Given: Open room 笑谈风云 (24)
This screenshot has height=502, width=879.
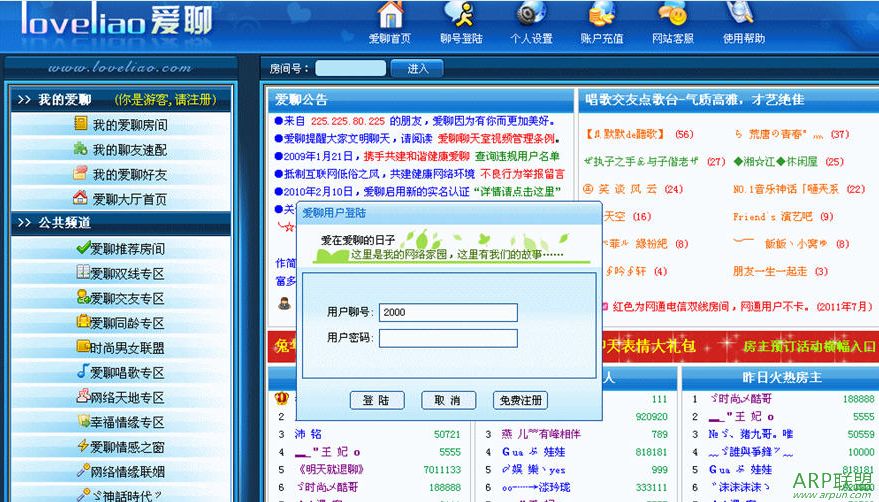Looking at the screenshot, I should pos(633,189).
